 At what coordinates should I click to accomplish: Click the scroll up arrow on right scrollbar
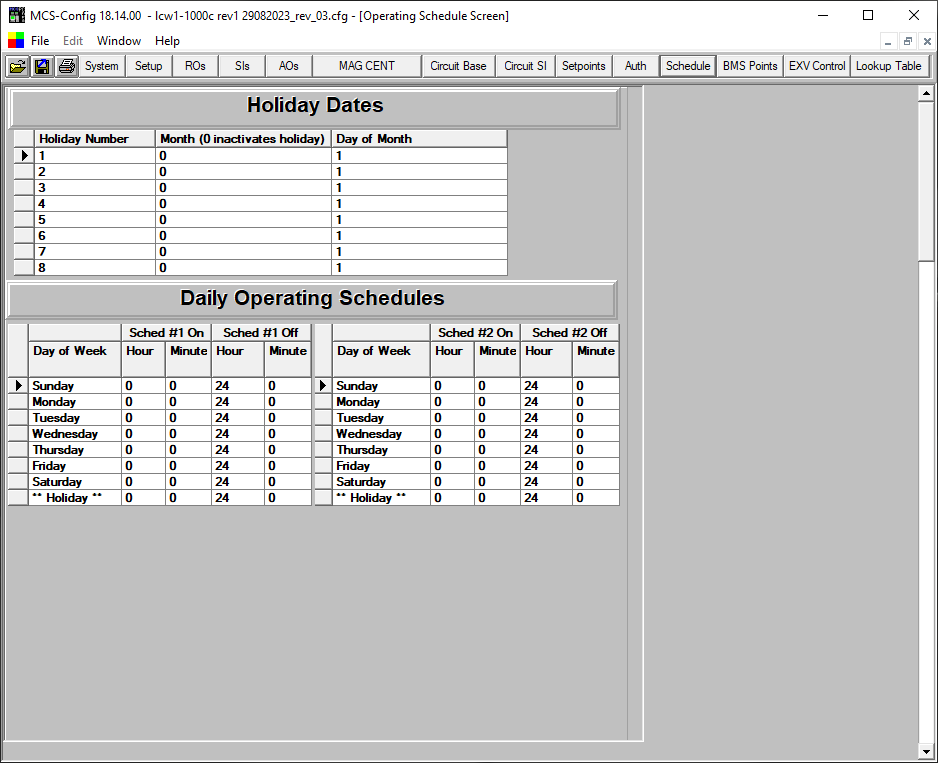926,93
